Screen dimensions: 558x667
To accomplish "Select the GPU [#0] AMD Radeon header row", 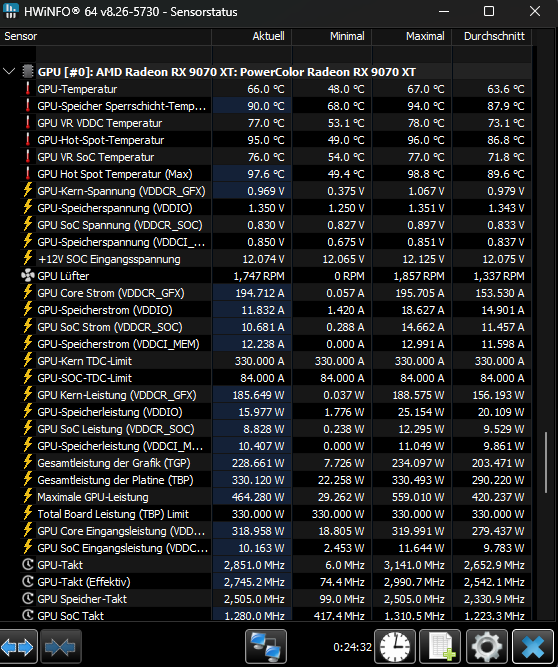I will coord(227,72).
